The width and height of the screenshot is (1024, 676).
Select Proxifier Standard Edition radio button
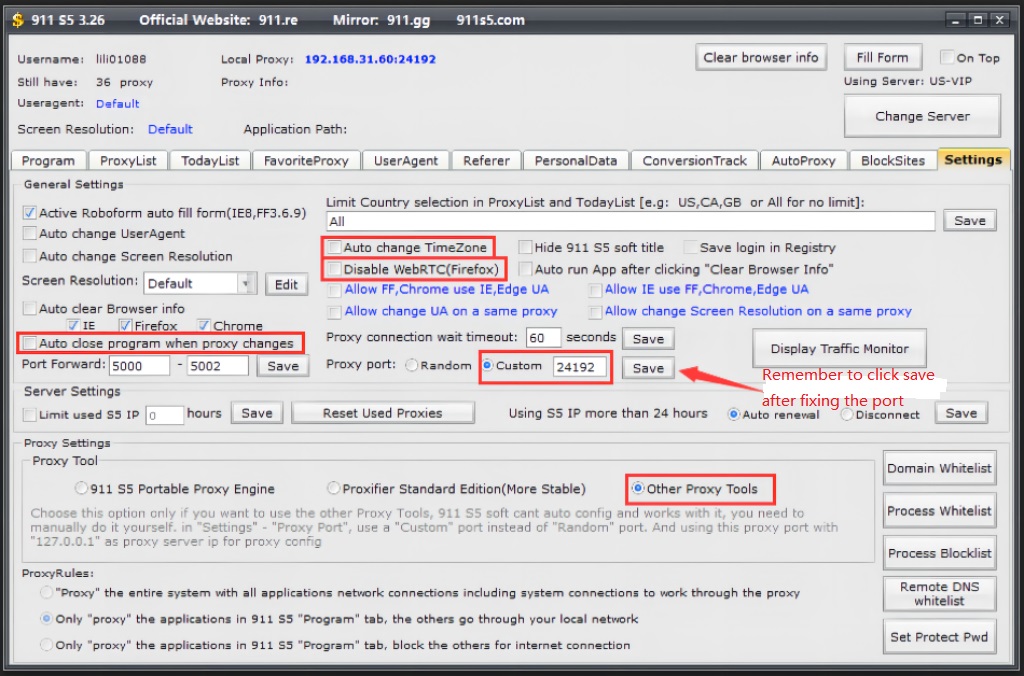(x=334, y=489)
